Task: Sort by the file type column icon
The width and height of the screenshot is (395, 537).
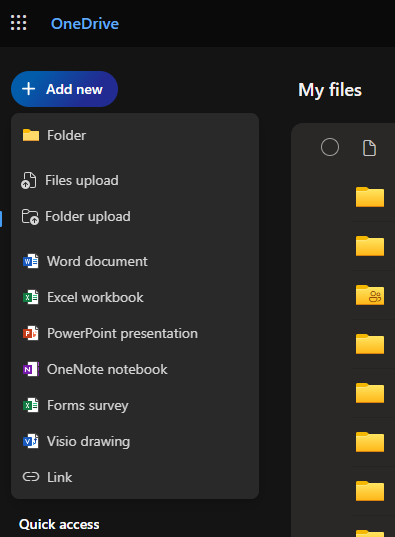Action: click(369, 148)
